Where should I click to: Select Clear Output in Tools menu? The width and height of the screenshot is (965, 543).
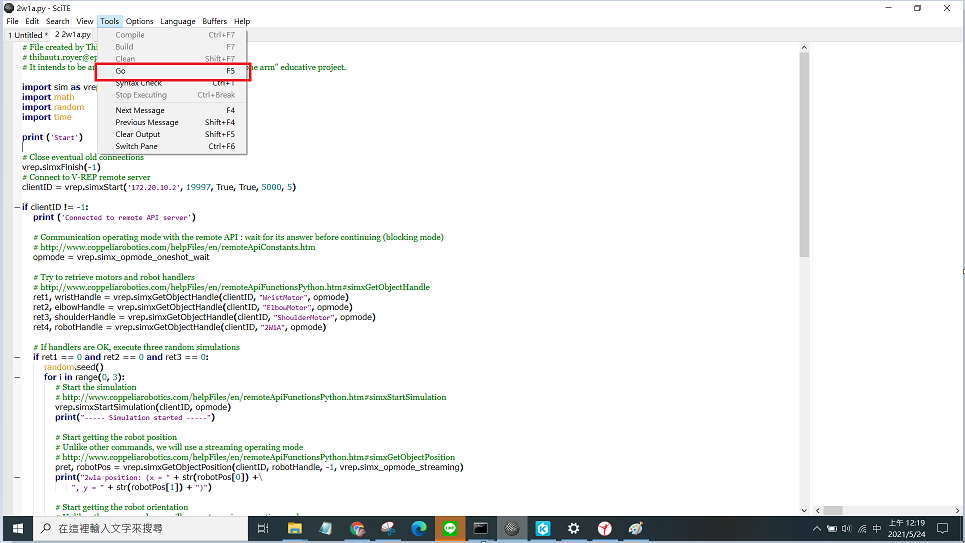click(x=137, y=134)
